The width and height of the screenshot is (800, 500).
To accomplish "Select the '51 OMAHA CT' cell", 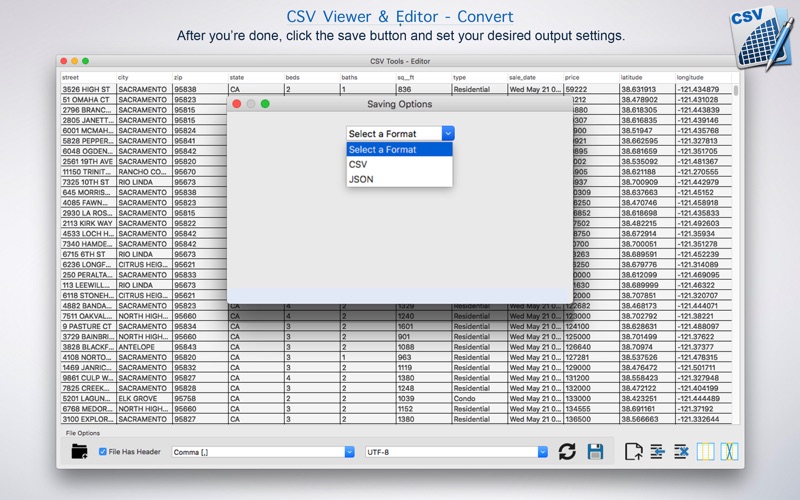I will (x=88, y=99).
